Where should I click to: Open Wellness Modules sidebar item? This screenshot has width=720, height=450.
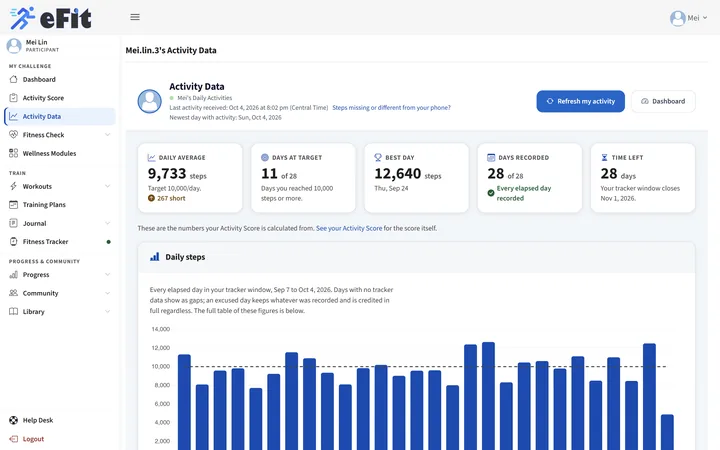tap(60, 153)
